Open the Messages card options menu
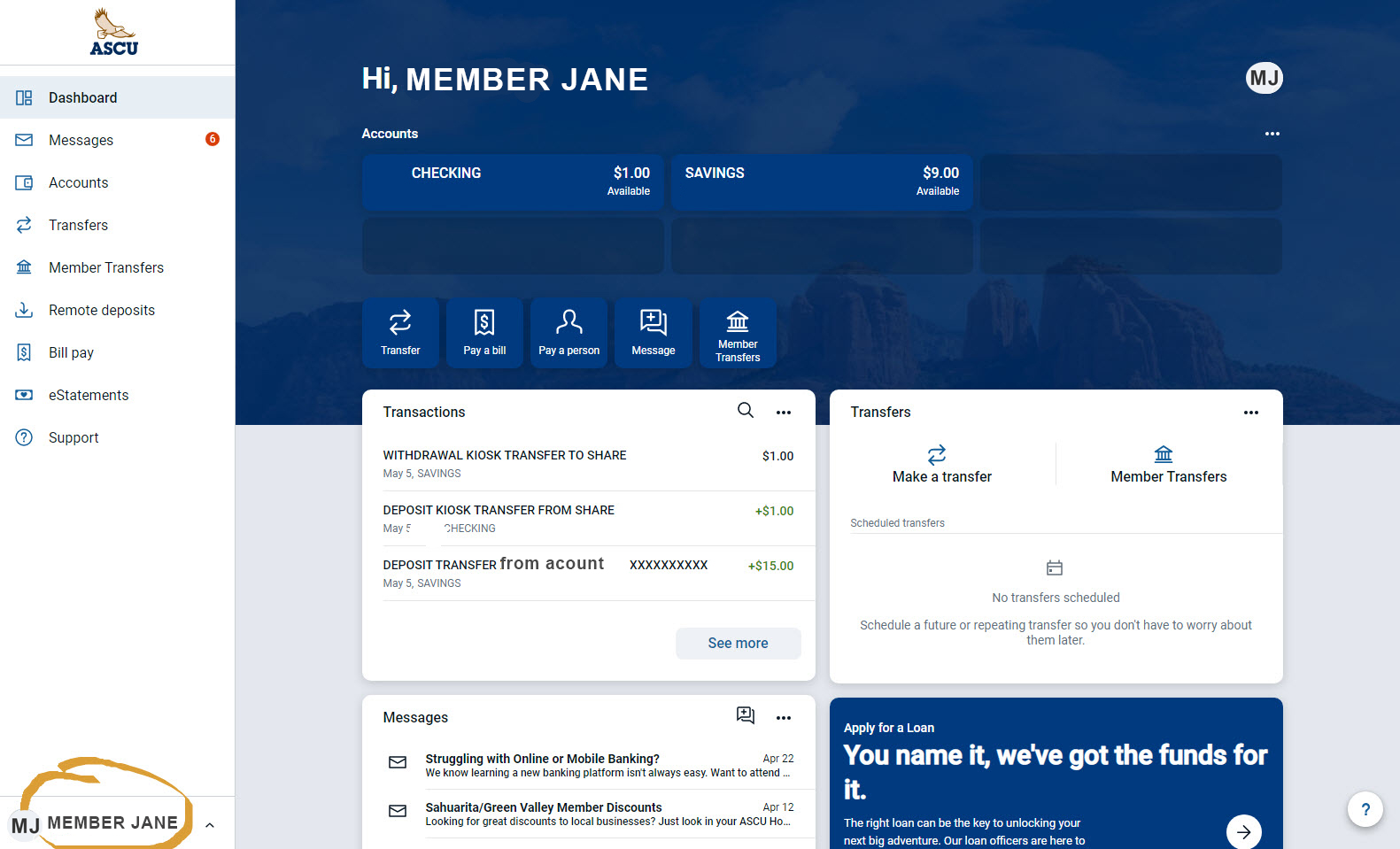The height and width of the screenshot is (849, 1400). [x=784, y=718]
